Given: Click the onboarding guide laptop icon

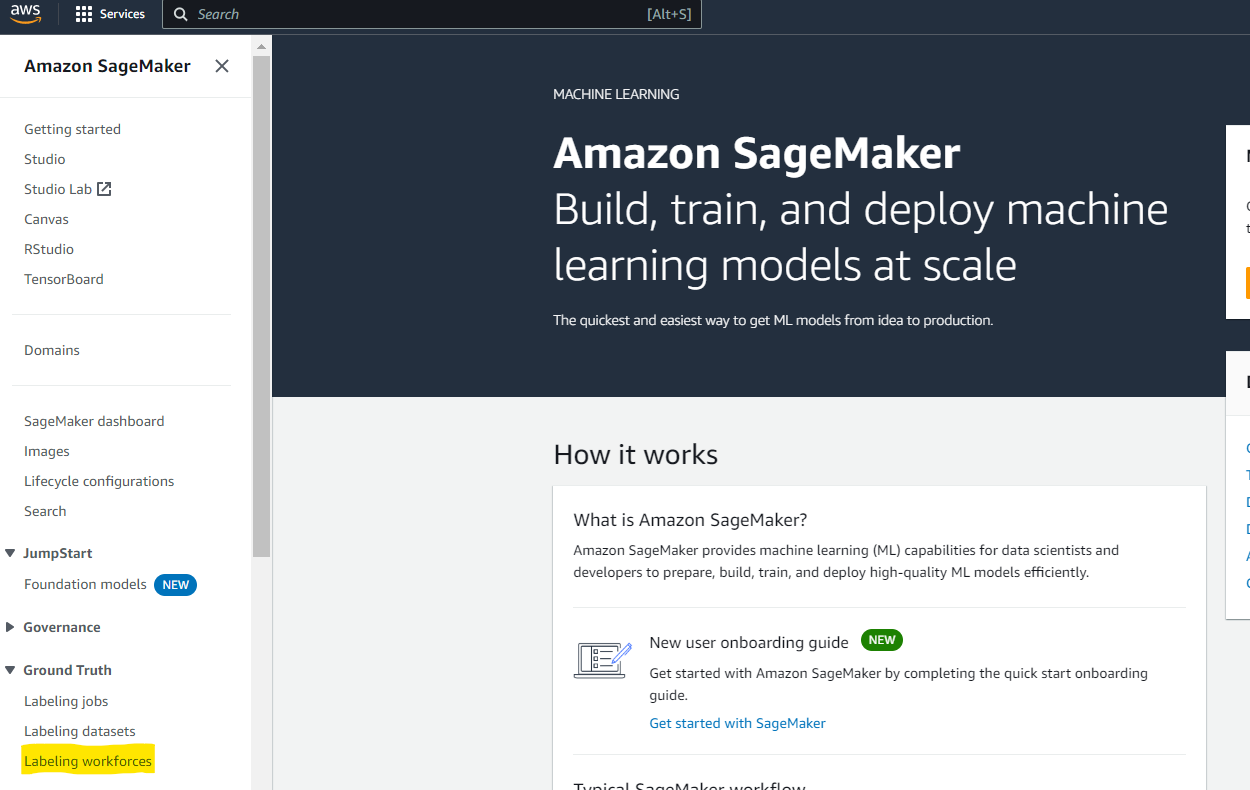Looking at the screenshot, I should pos(603,661).
